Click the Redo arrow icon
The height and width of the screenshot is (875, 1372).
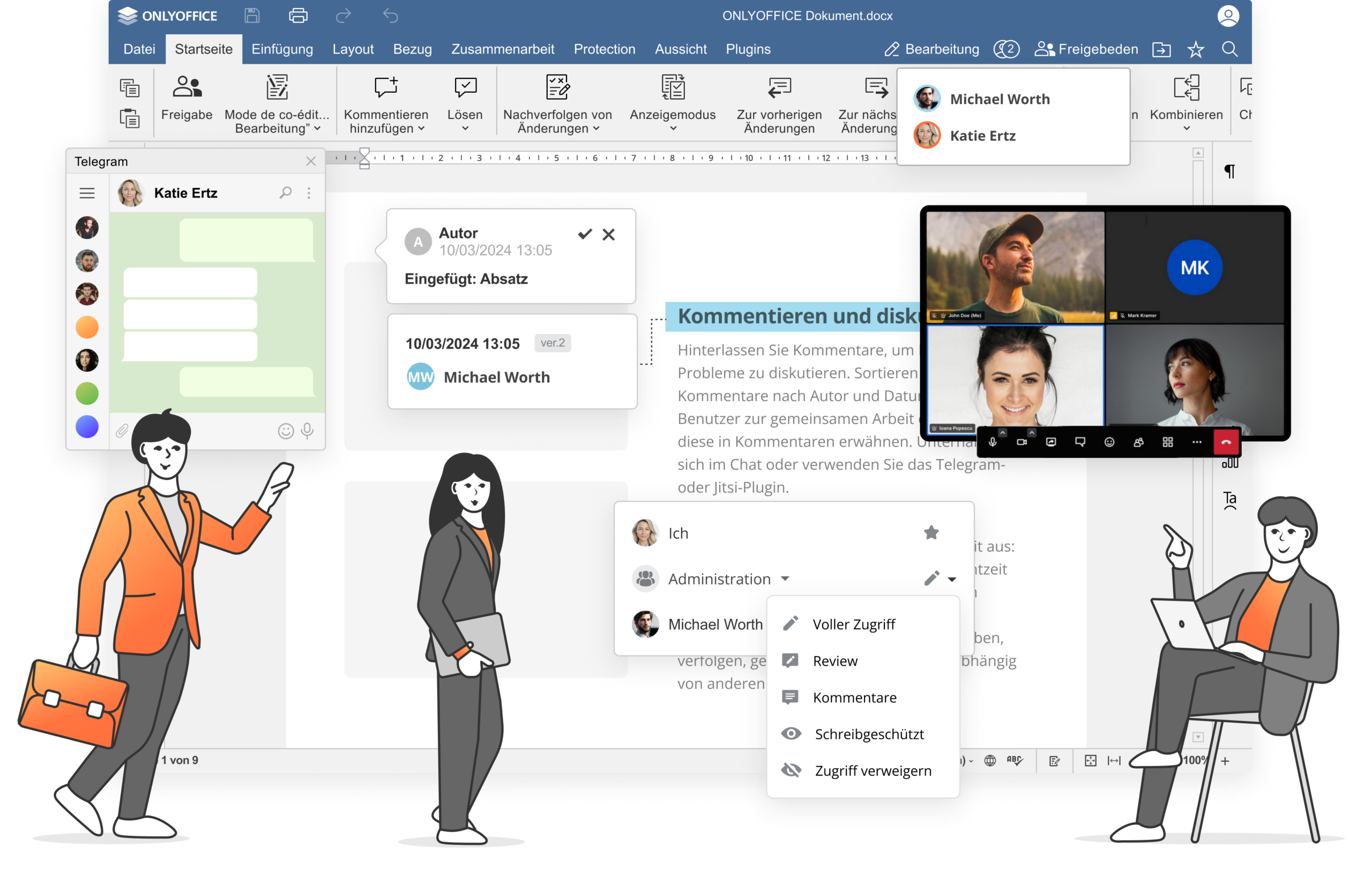[x=344, y=16]
